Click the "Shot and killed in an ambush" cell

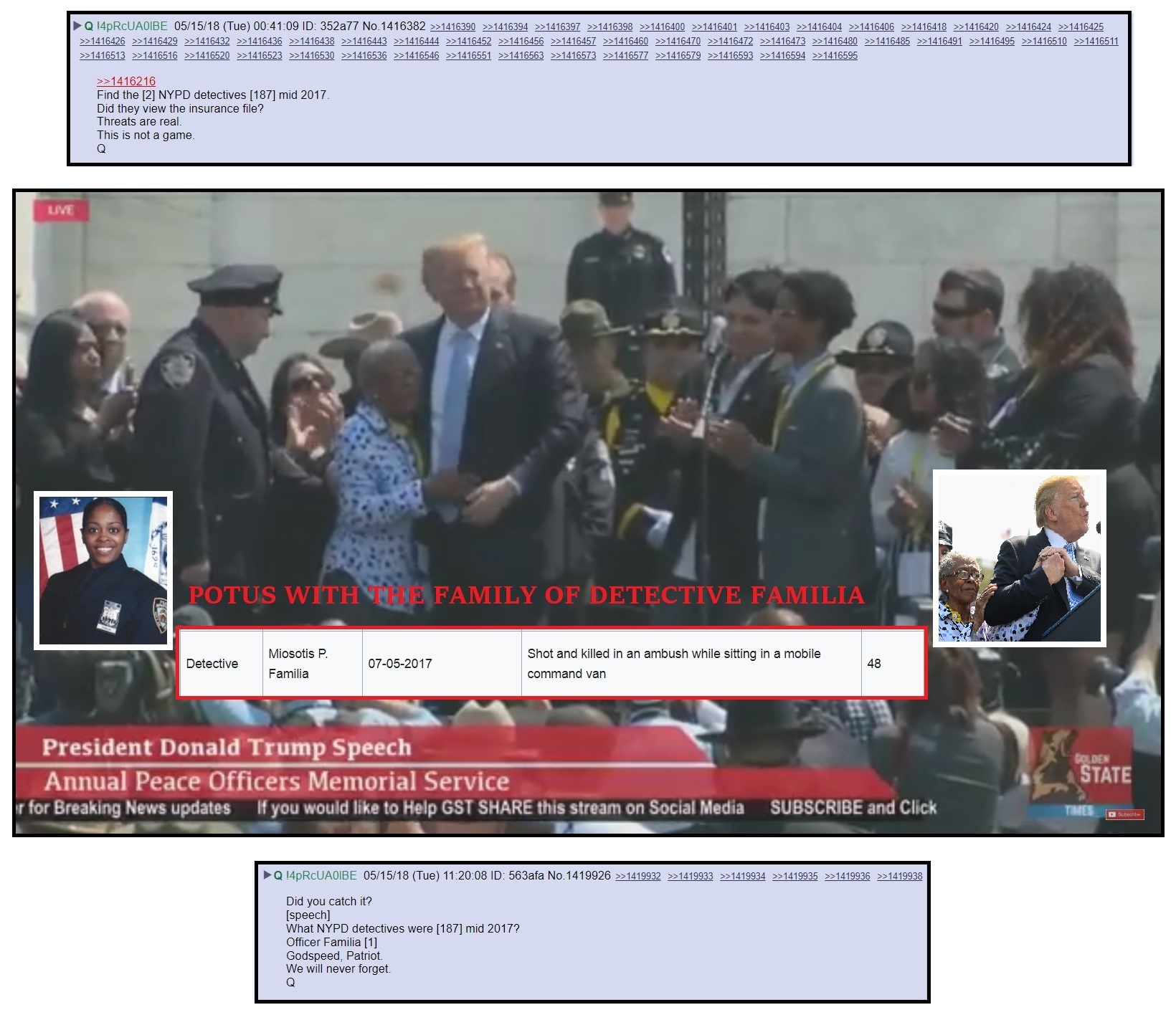[x=691, y=663]
